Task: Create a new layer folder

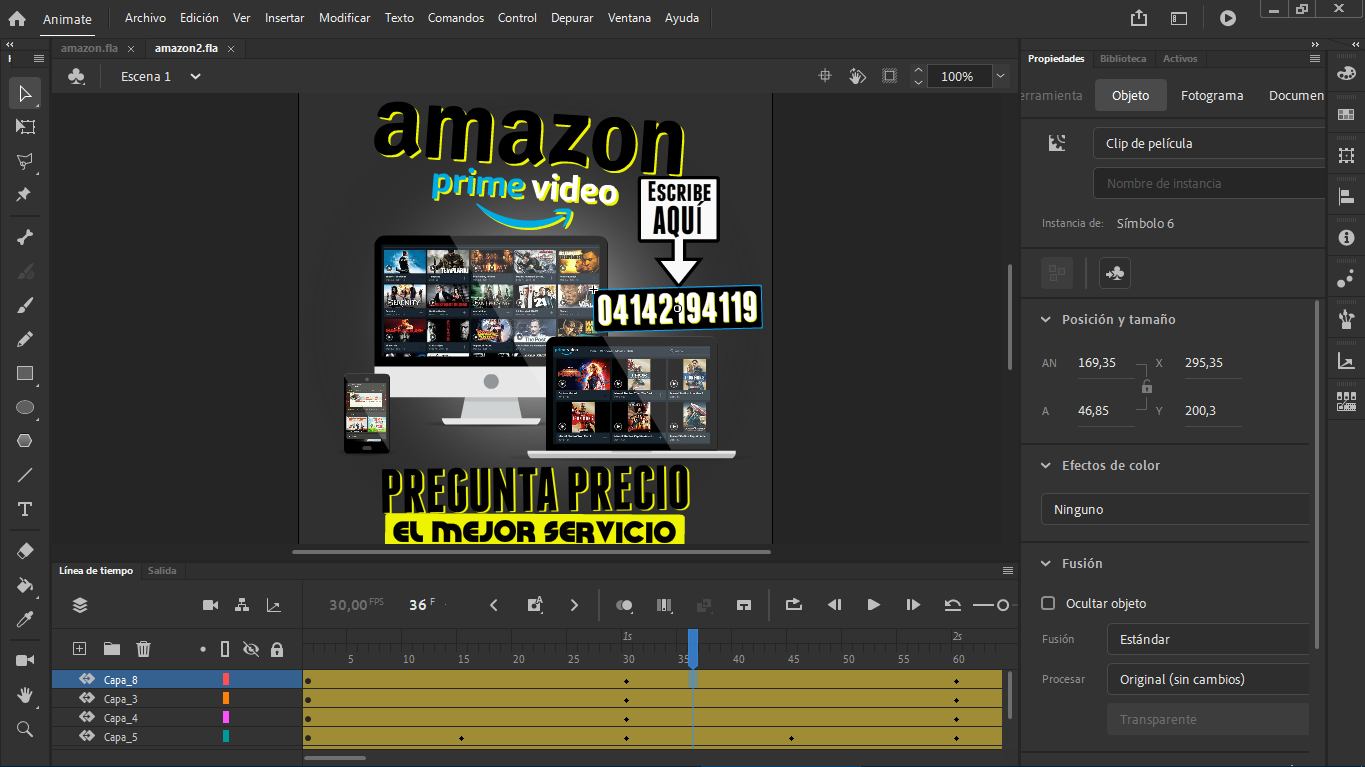Action: point(112,649)
